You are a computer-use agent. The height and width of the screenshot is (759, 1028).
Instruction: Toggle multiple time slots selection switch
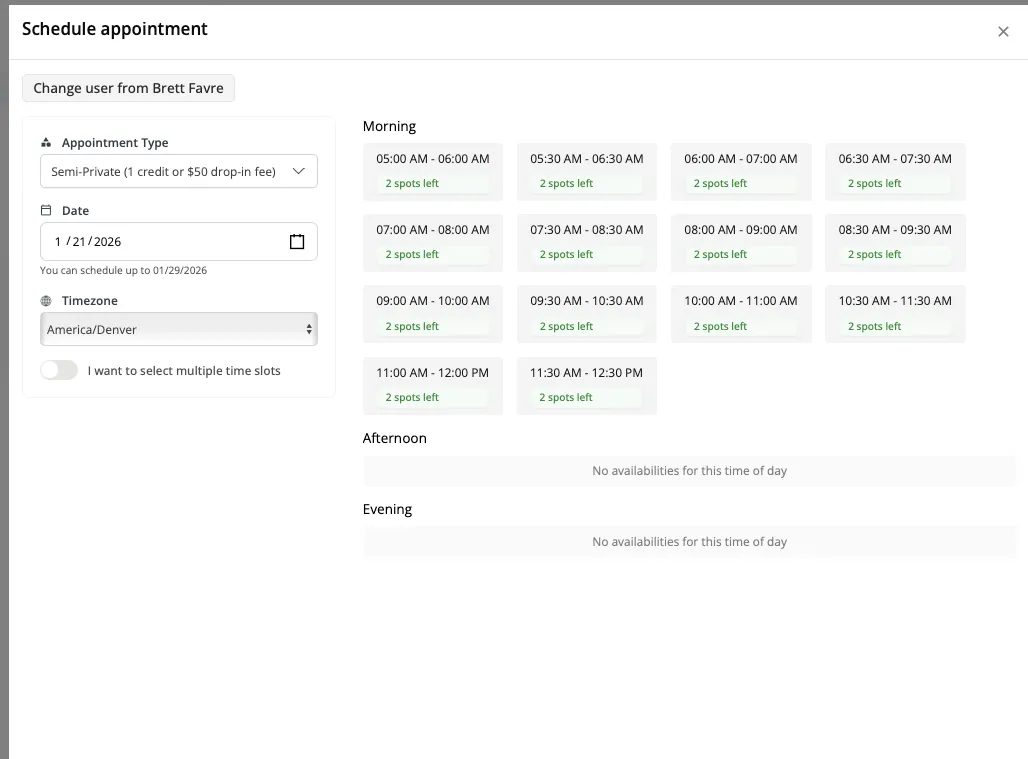[x=59, y=370]
